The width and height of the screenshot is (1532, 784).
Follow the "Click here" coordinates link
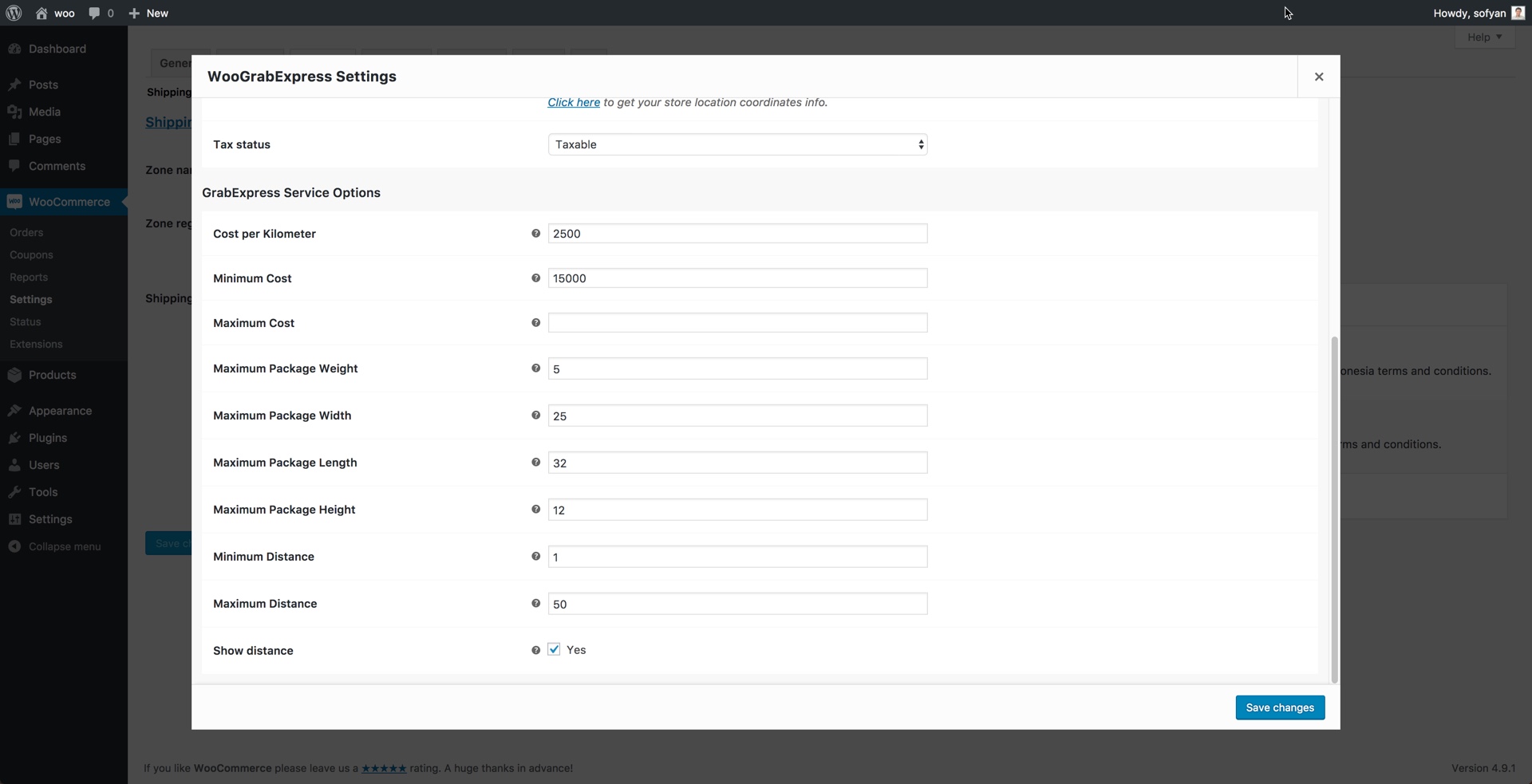[x=574, y=102]
